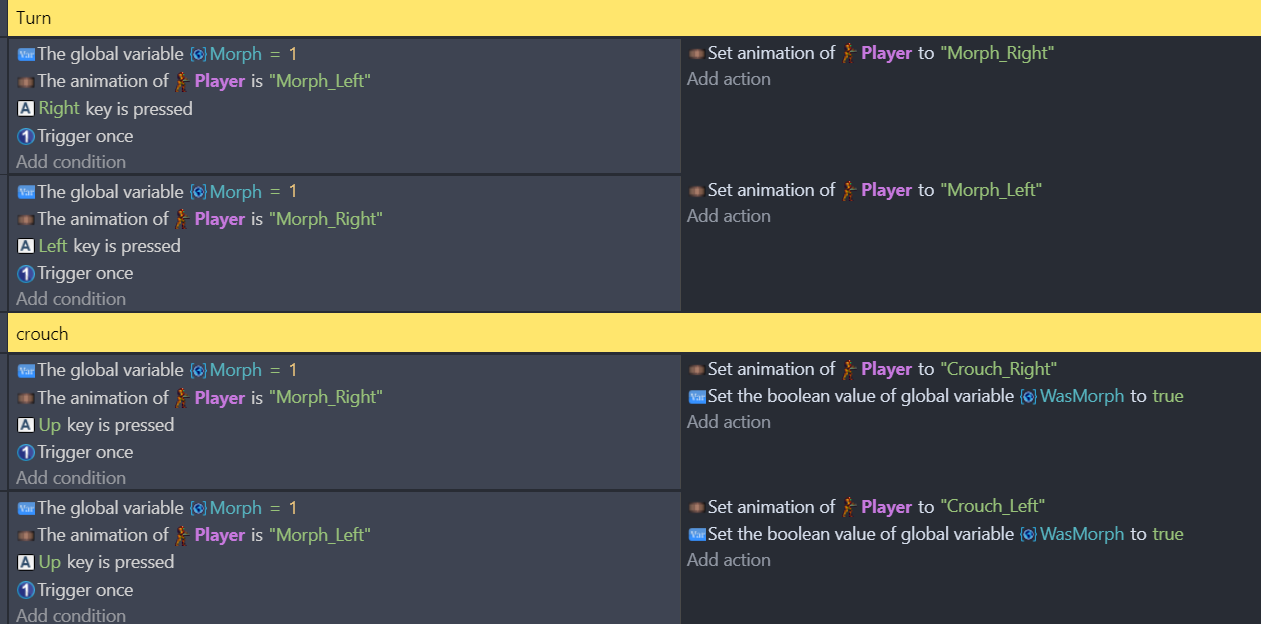This screenshot has width=1261, height=624.
Task: Edit the "Crouch_Left" animation name parameter
Action: click(x=992, y=507)
